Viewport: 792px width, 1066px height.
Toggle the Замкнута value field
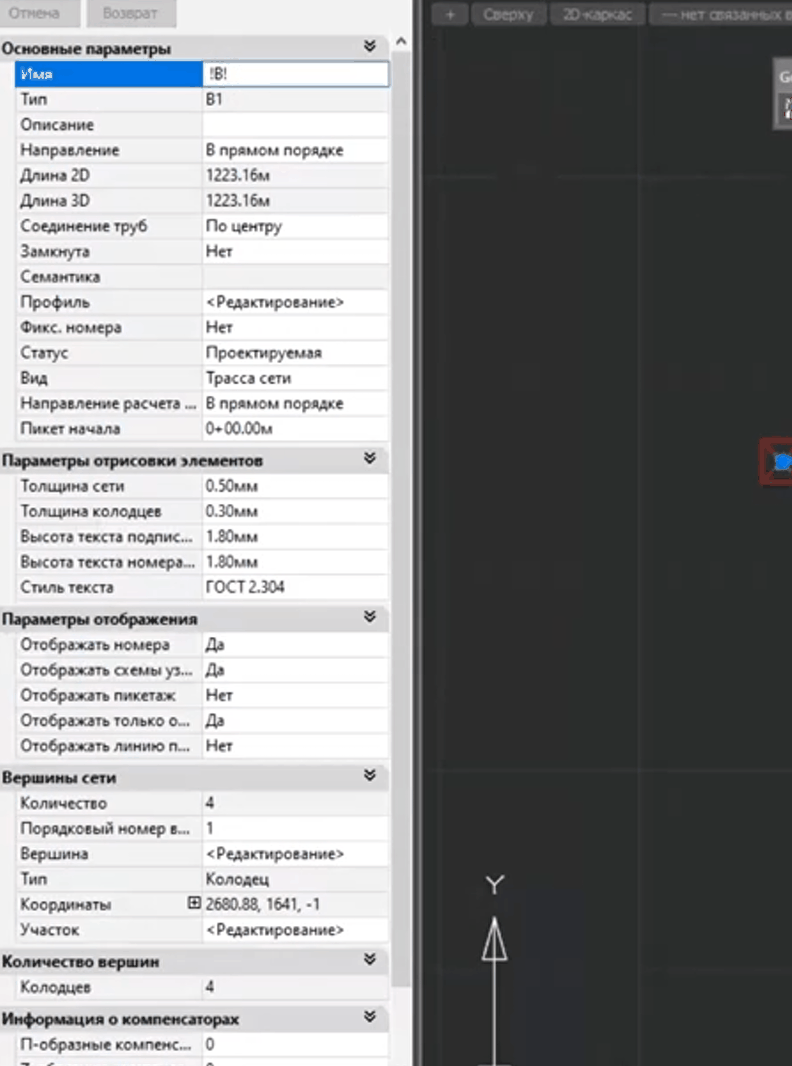(x=295, y=251)
